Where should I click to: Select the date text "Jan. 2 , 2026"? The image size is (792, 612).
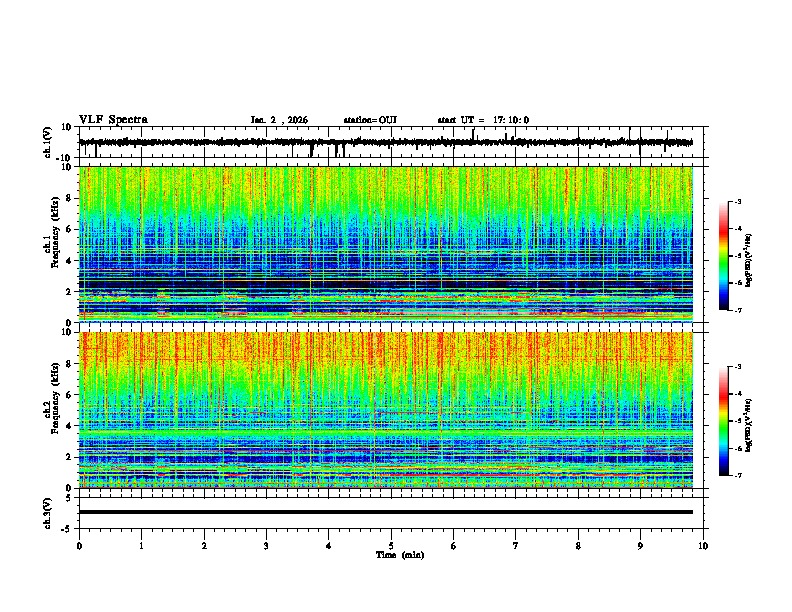coord(279,120)
